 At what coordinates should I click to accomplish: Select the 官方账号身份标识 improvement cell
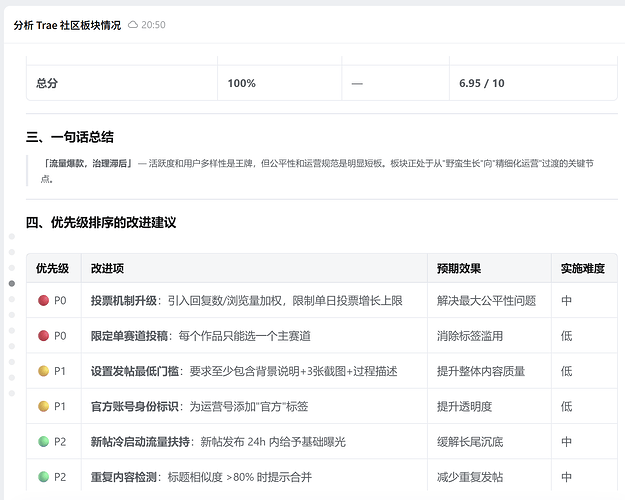point(254,406)
